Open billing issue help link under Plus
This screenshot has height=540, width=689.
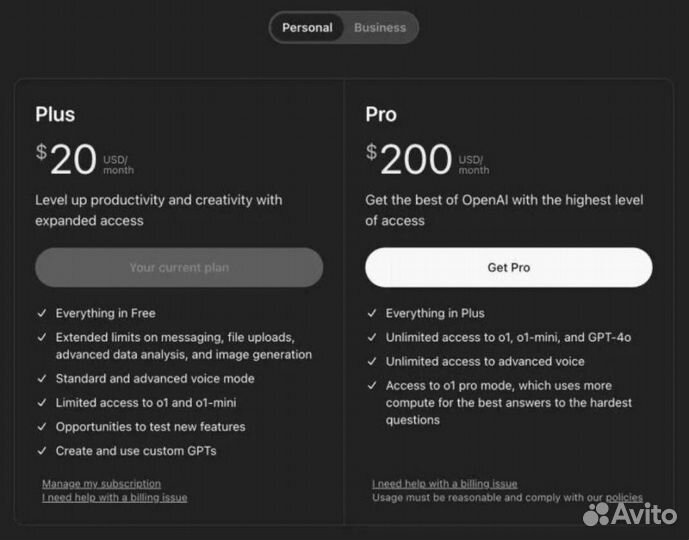114,497
